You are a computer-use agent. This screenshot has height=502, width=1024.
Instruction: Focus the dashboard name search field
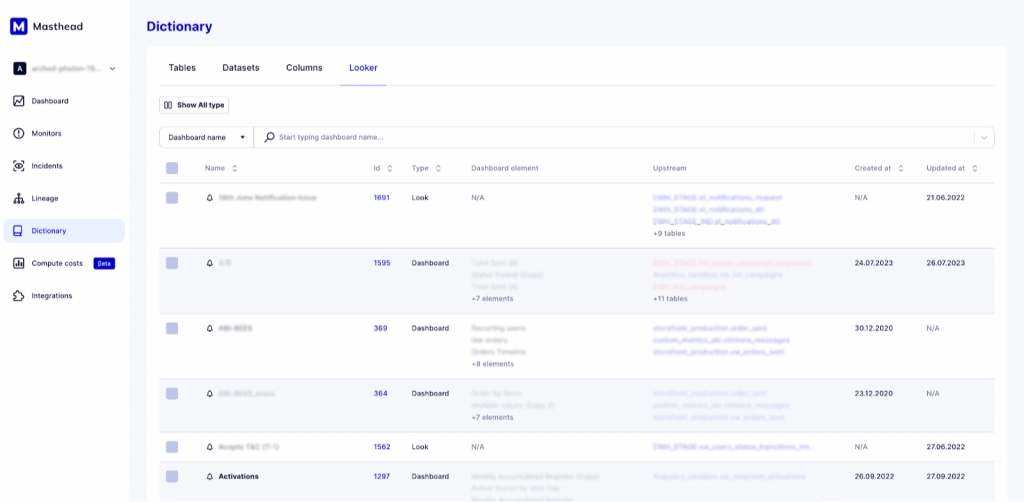pyautogui.click(x=620, y=137)
